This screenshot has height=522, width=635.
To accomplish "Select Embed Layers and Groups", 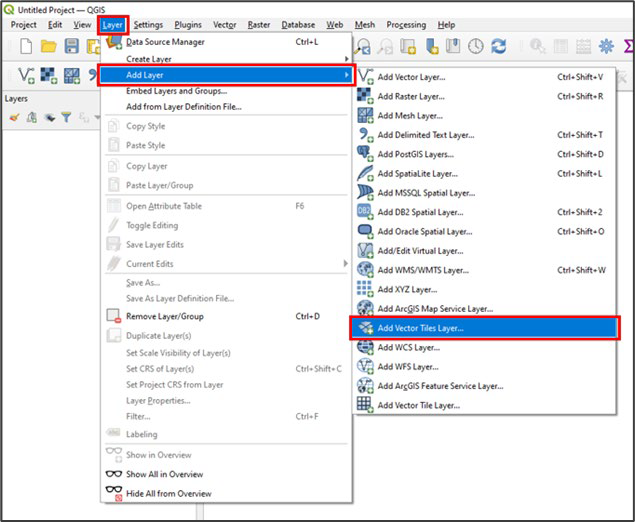I will [x=226, y=91].
